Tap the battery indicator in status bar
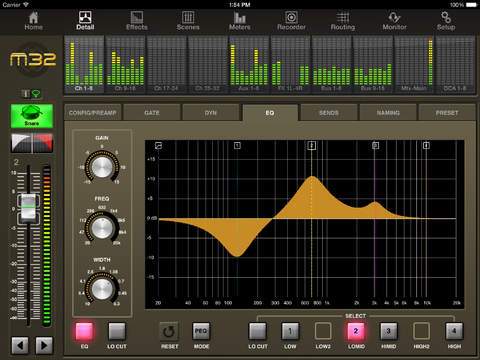This screenshot has height=360, width=480. point(472,5)
